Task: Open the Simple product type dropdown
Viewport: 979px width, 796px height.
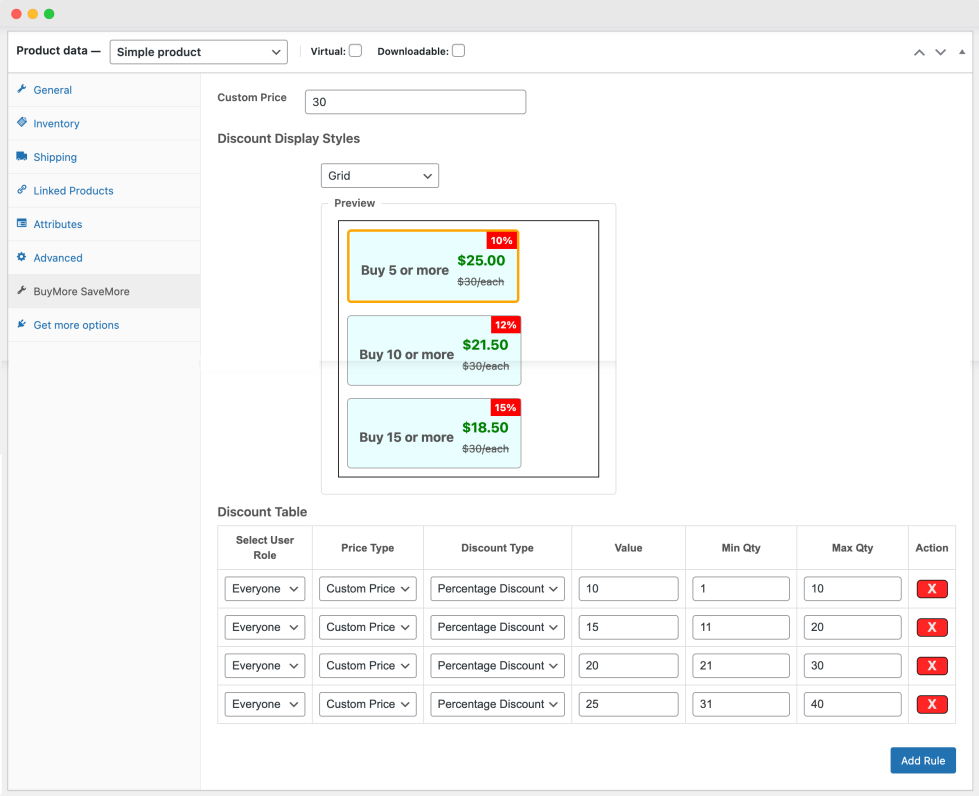Action: 199,52
